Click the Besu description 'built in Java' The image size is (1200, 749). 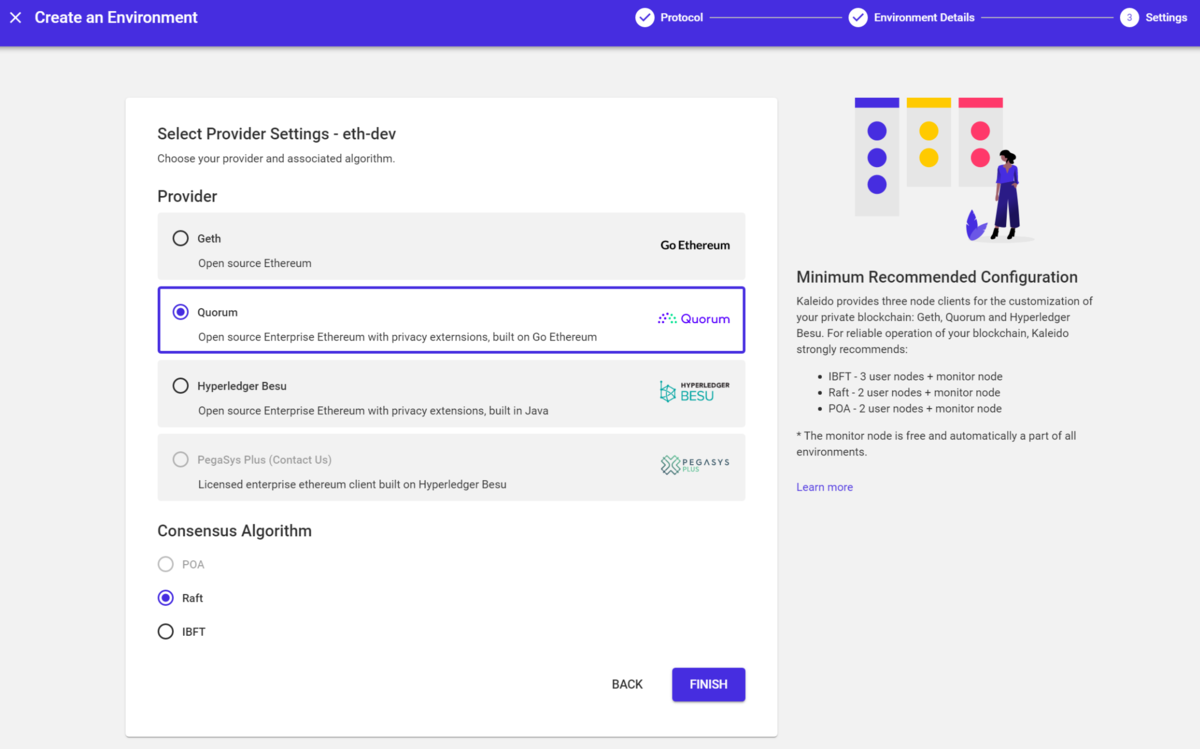[x=373, y=410]
